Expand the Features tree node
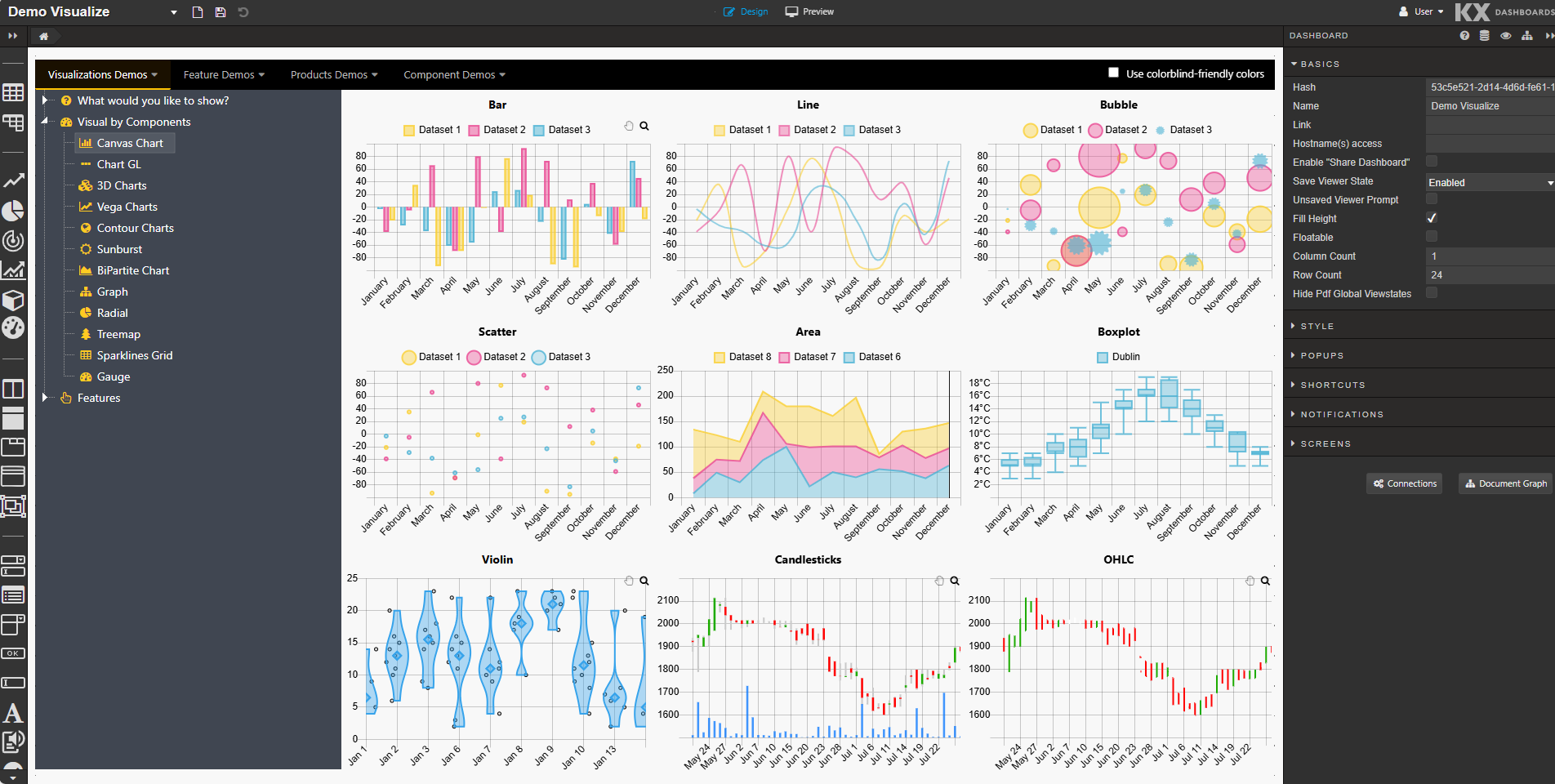This screenshot has width=1555, height=784. 46,398
